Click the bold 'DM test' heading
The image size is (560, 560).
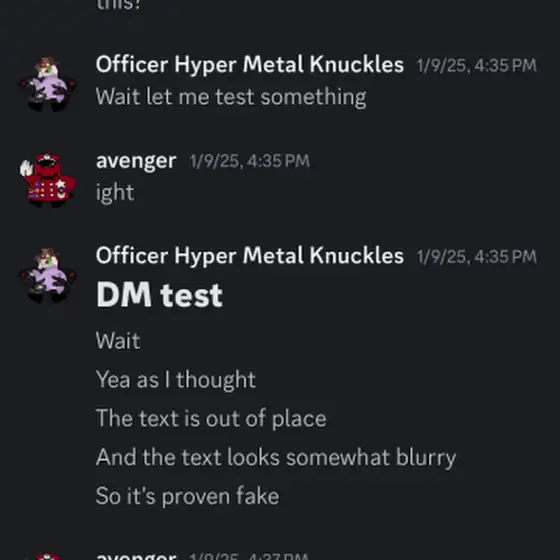coord(159,295)
